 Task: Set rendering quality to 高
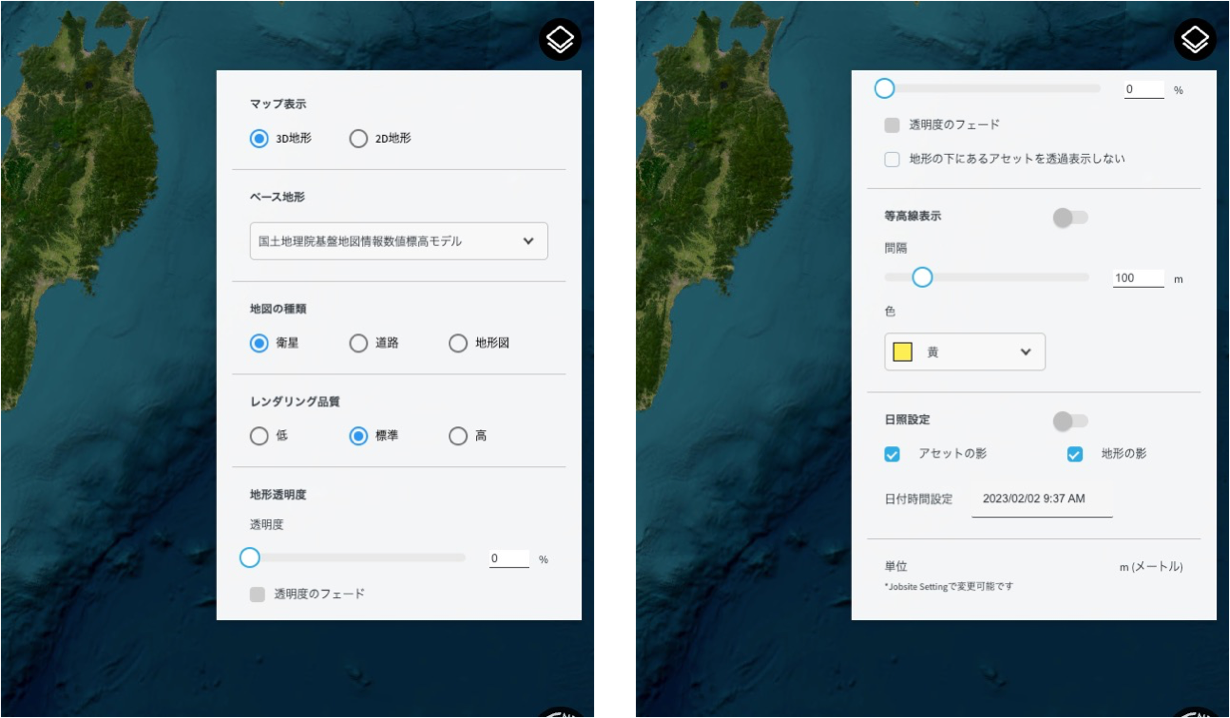458,436
